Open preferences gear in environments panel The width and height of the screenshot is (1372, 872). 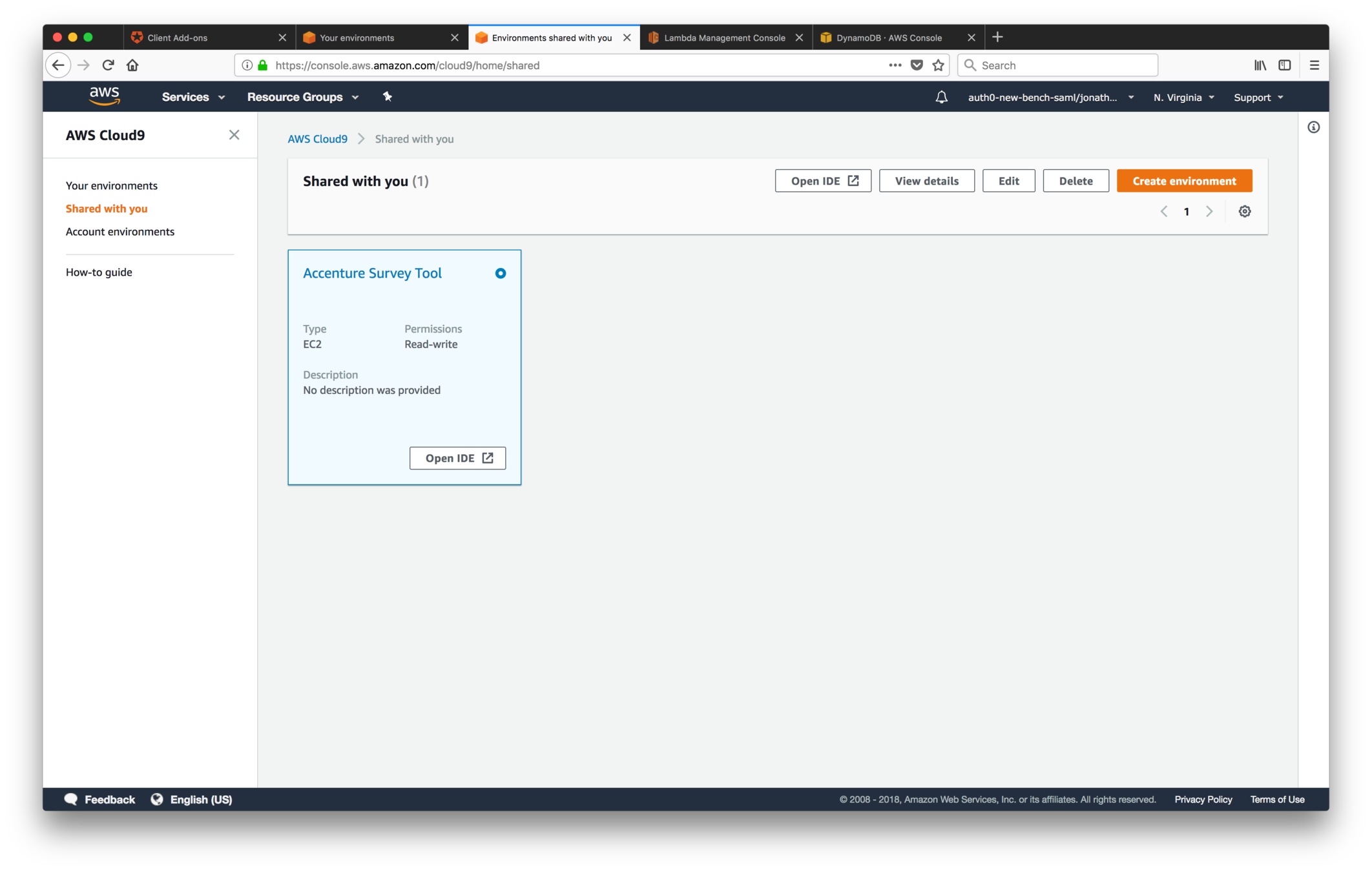coord(1244,211)
